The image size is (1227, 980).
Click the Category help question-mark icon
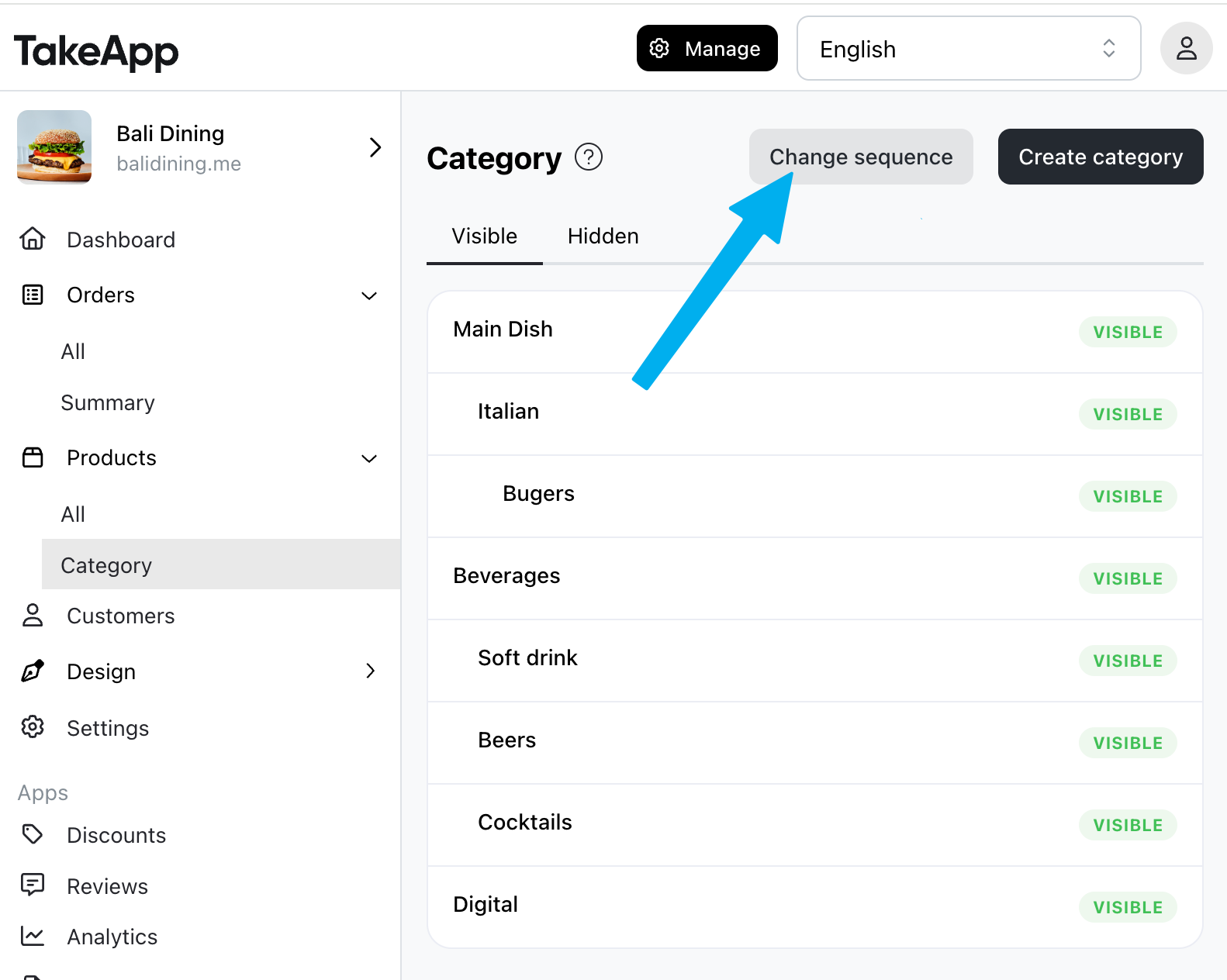point(589,157)
